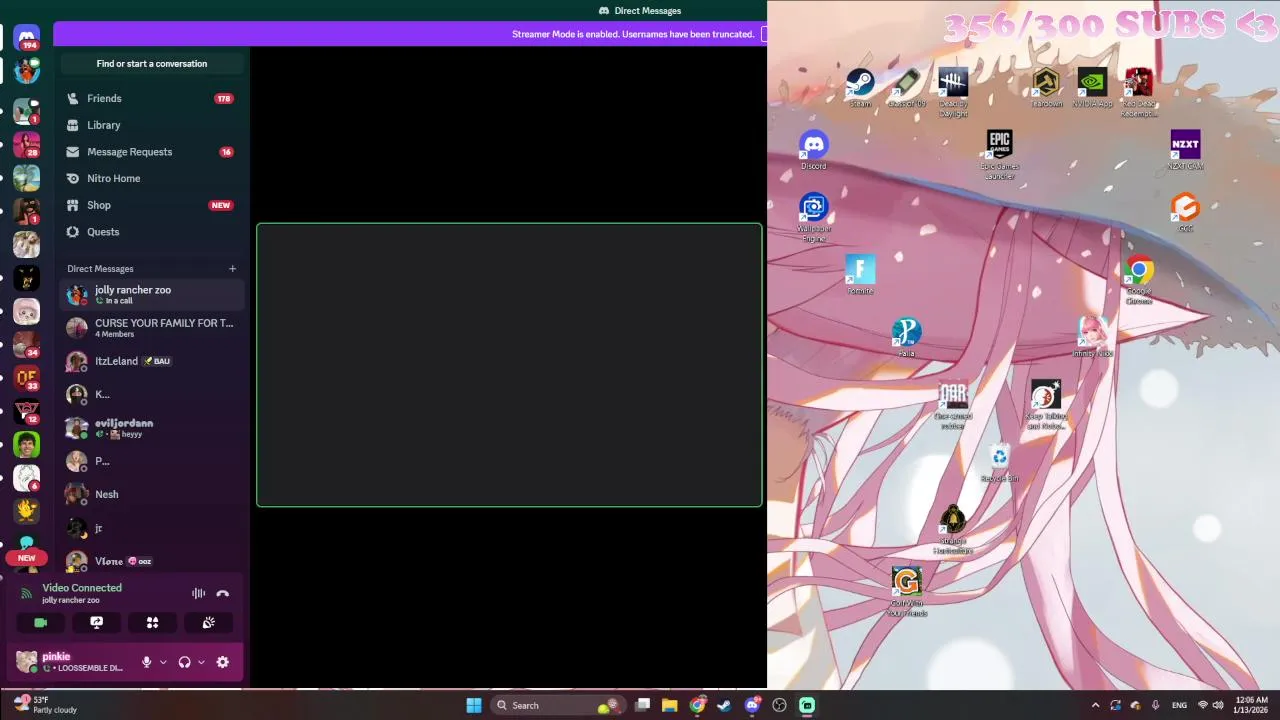Disconnect from the voice call
The image size is (1280, 720).
[x=223, y=594]
